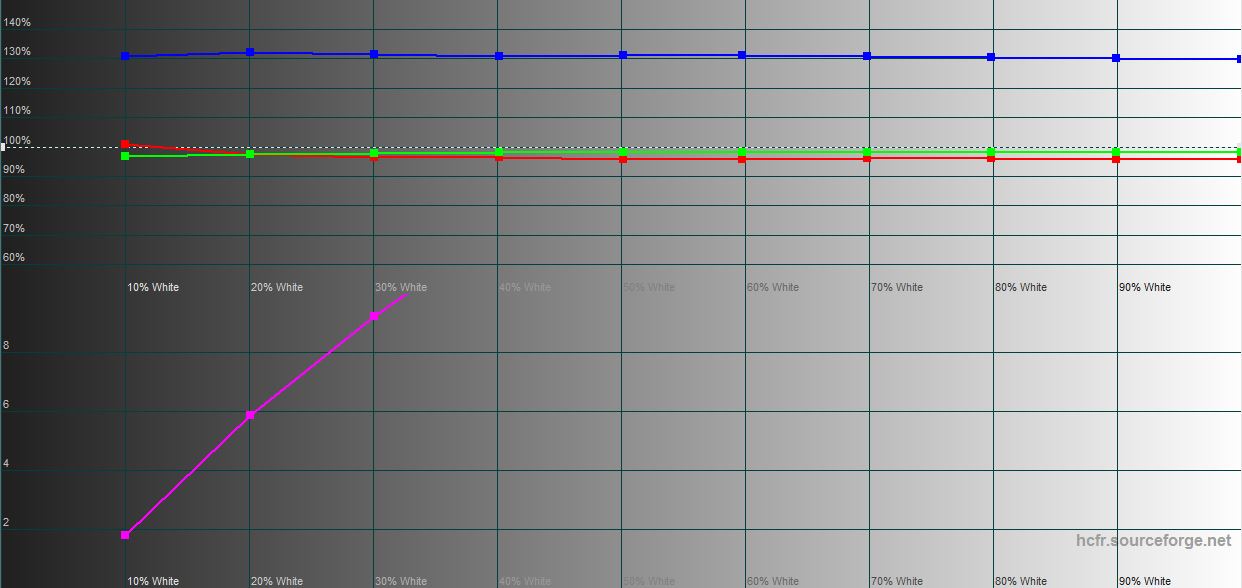Select the blue marker at 90% White

(x=1116, y=58)
